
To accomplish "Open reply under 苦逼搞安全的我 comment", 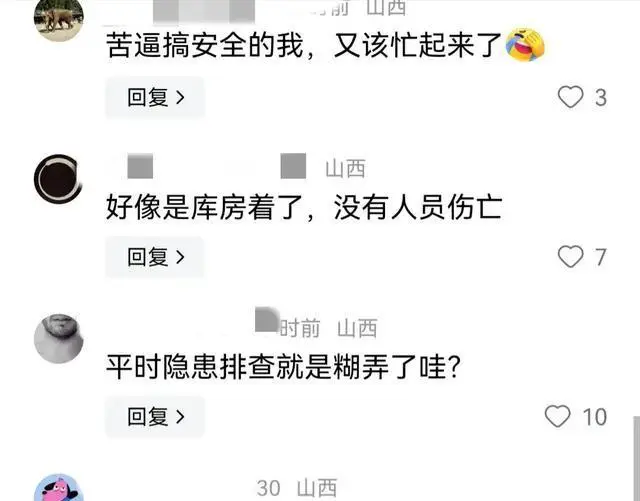I will coord(155,97).
